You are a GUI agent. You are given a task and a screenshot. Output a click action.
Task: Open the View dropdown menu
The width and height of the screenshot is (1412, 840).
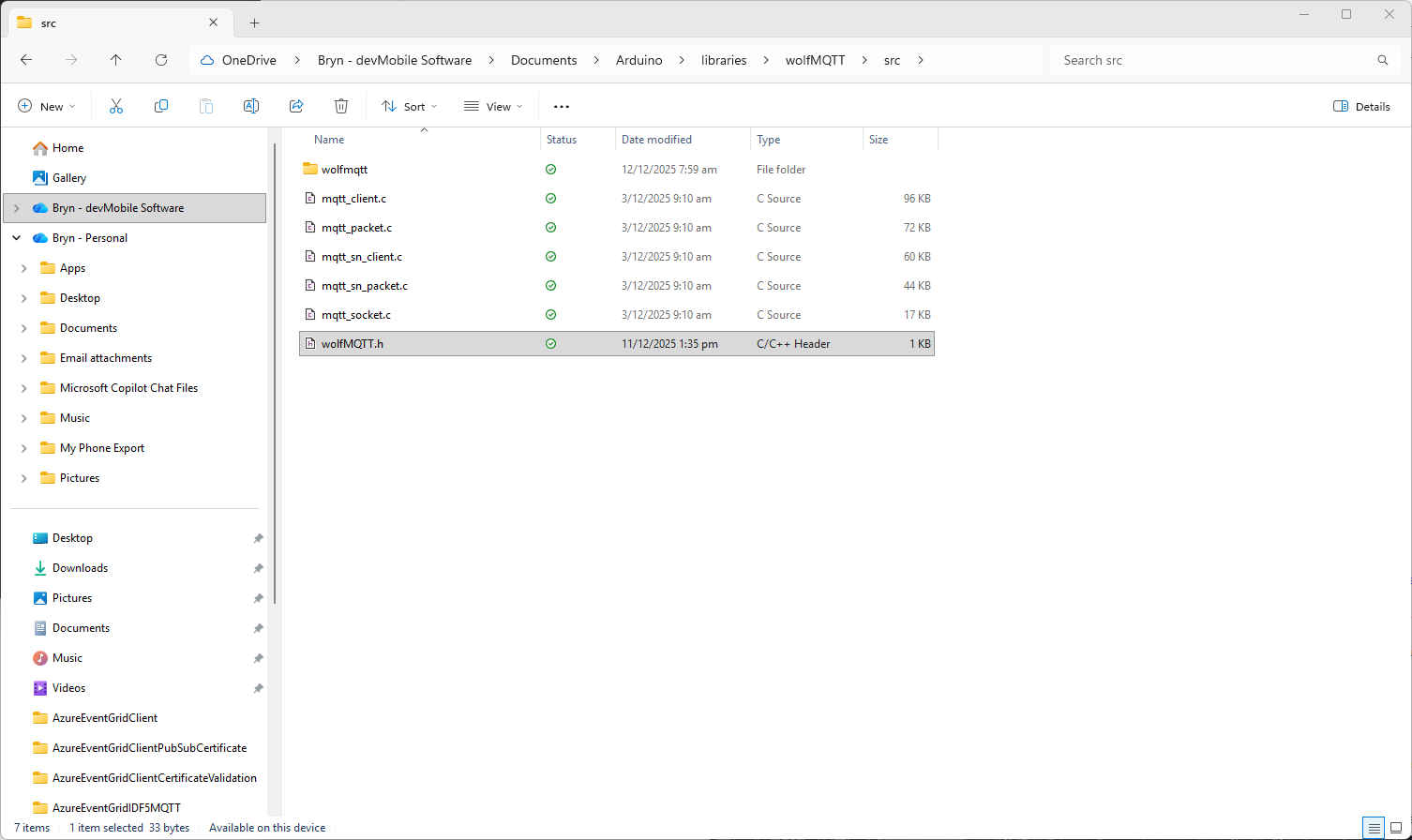point(493,107)
